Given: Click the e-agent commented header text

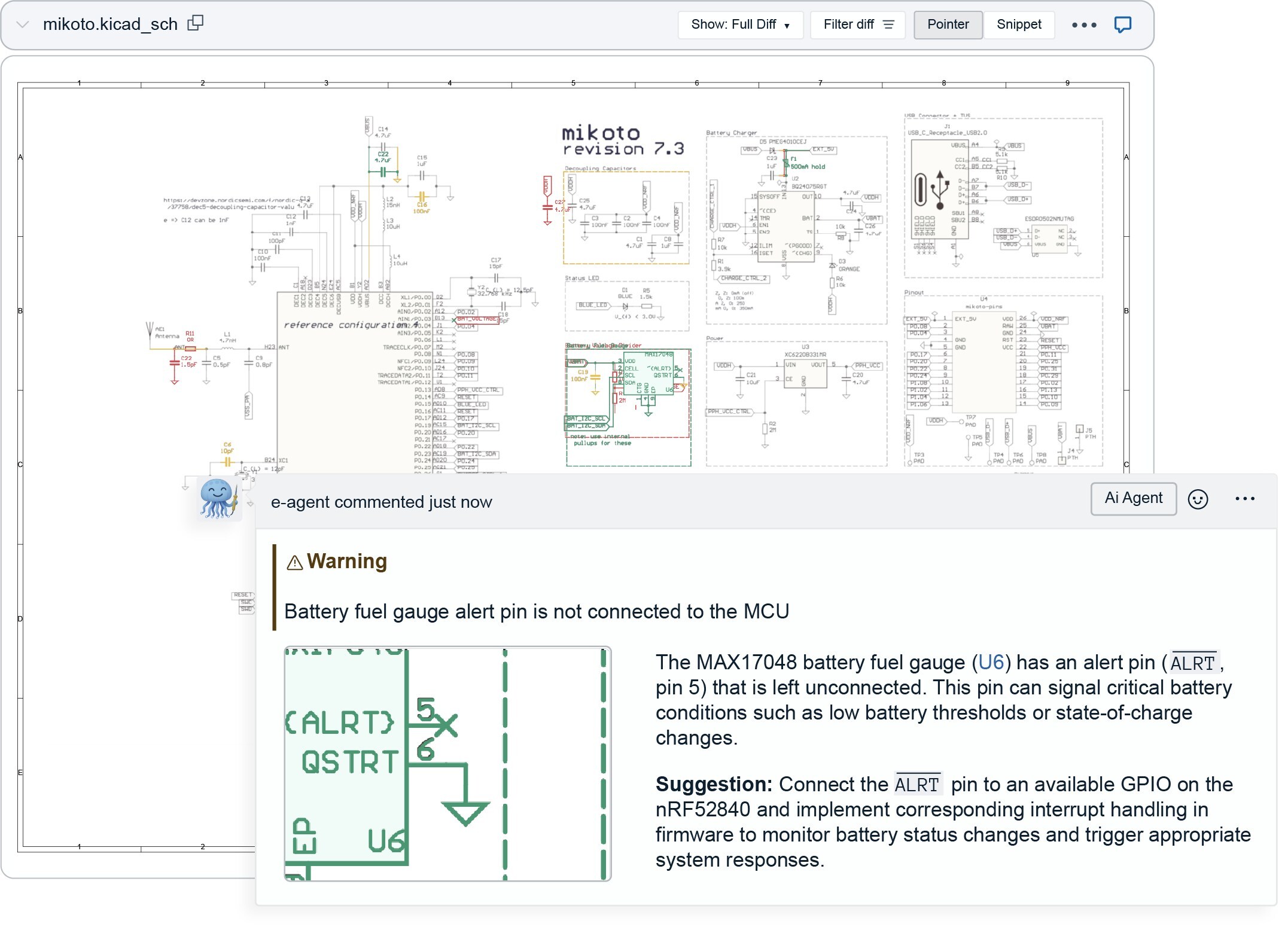Looking at the screenshot, I should point(381,502).
